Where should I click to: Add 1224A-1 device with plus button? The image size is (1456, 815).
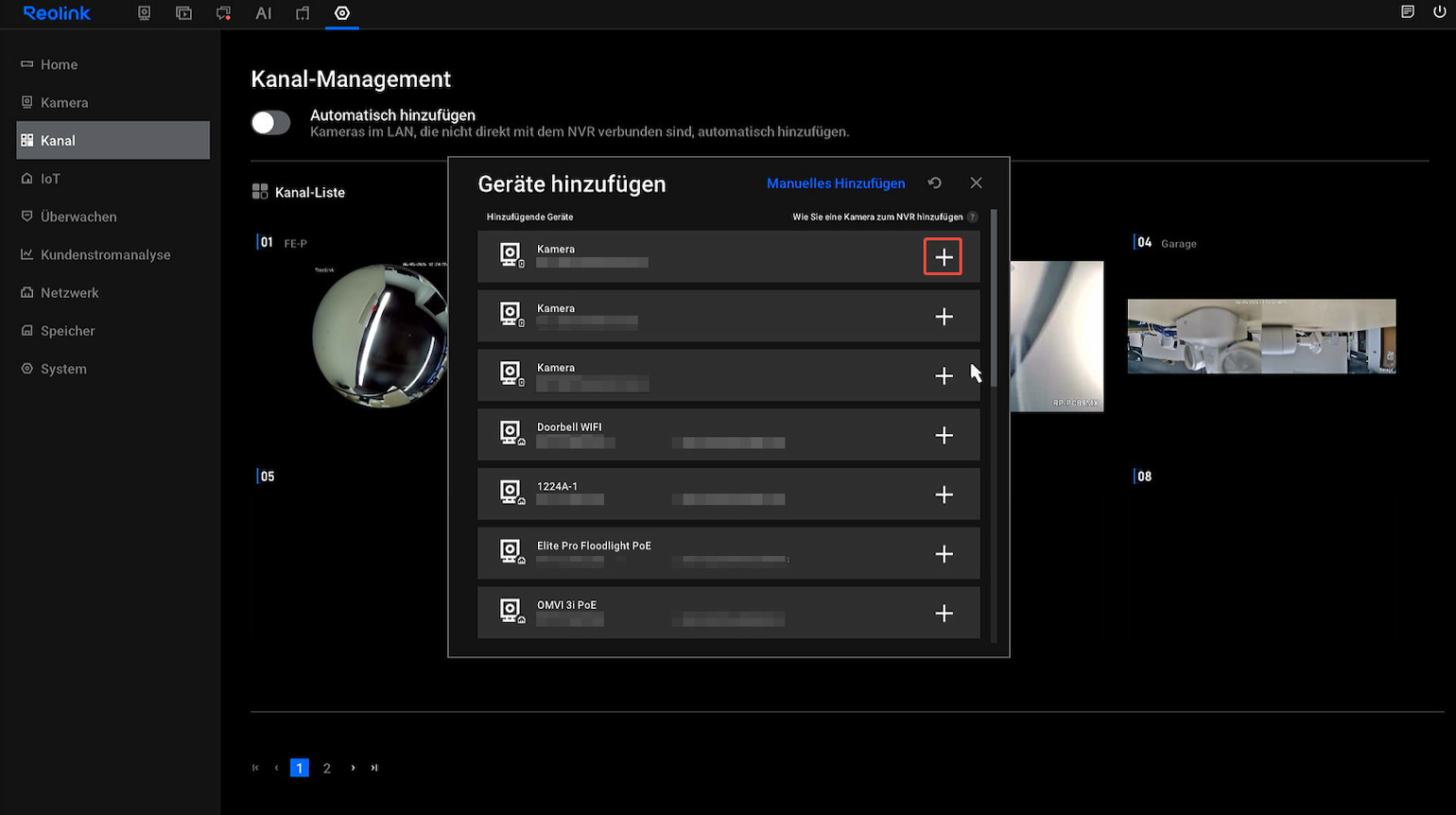click(x=944, y=494)
